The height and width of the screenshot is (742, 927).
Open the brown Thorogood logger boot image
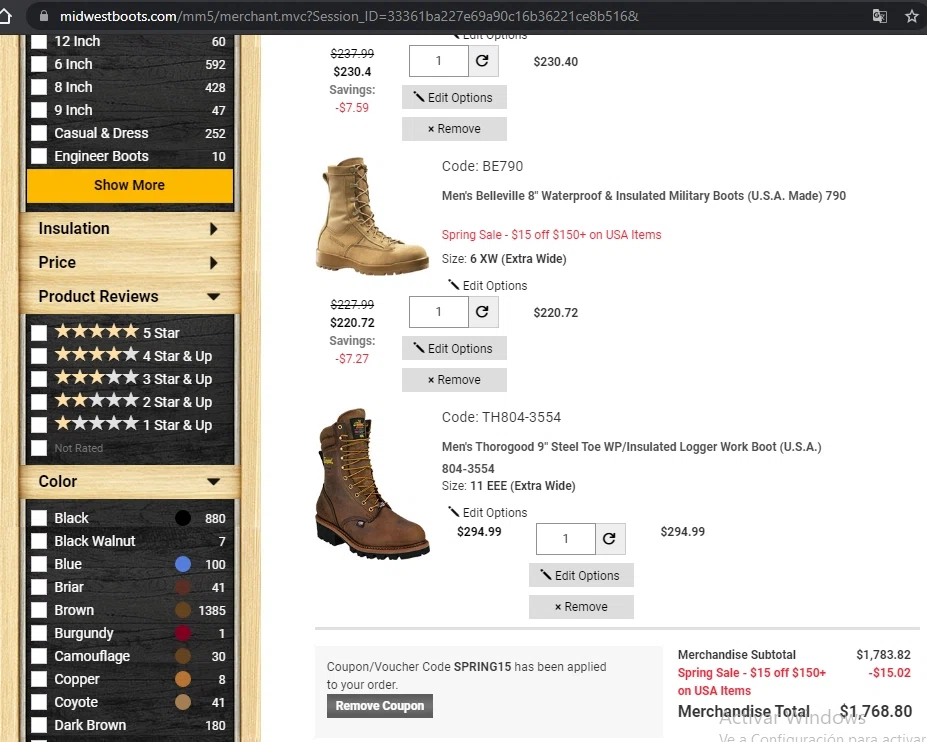point(373,484)
